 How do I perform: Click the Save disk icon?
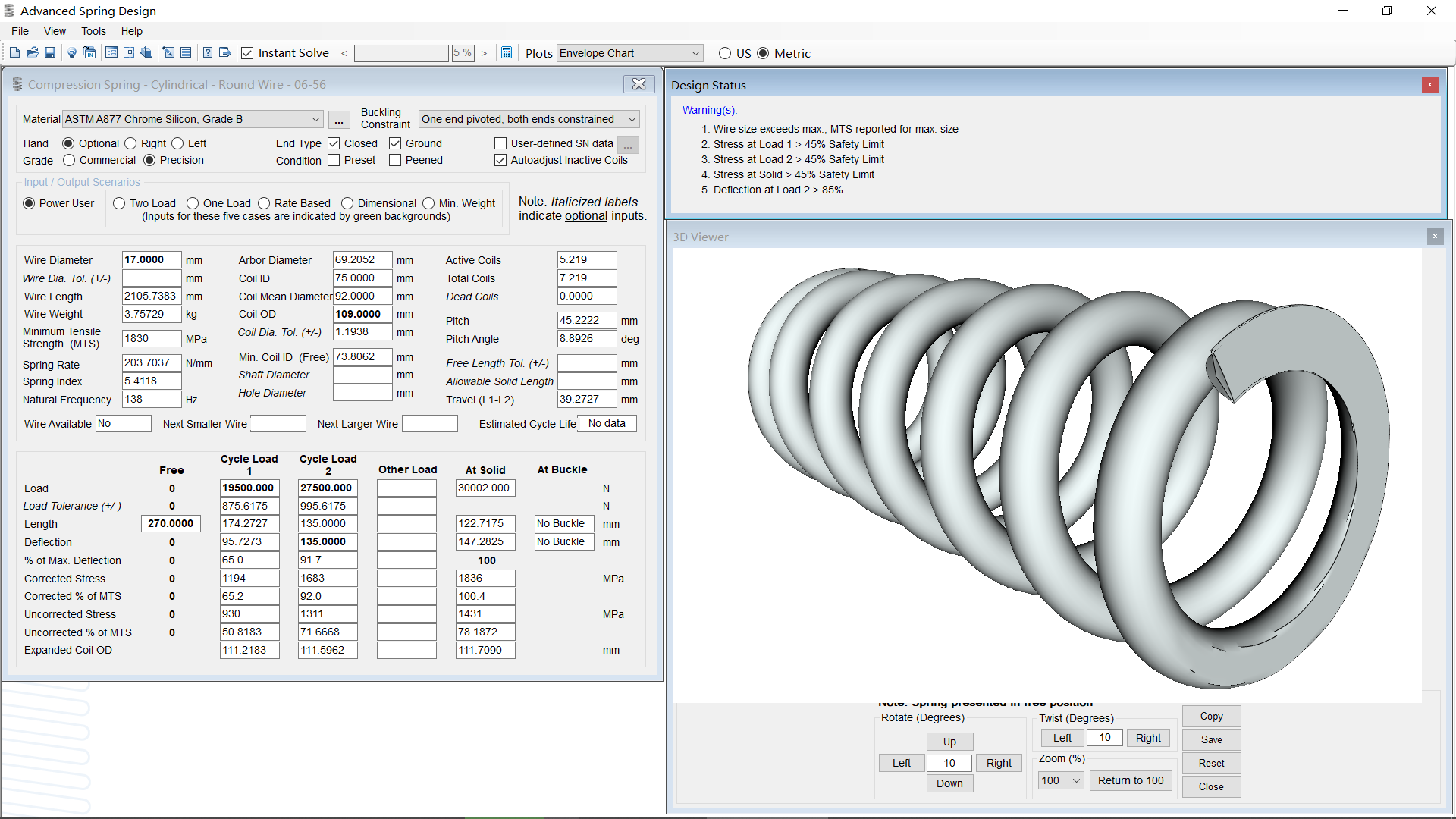[50, 53]
